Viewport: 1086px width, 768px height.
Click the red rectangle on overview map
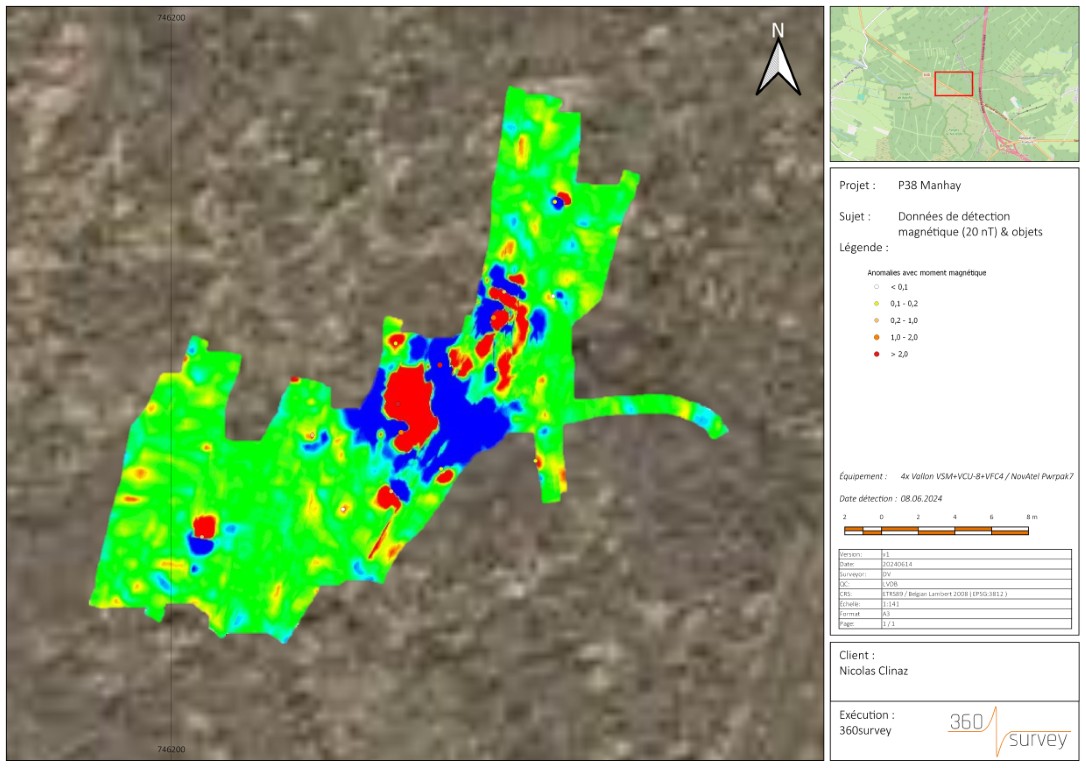point(953,84)
